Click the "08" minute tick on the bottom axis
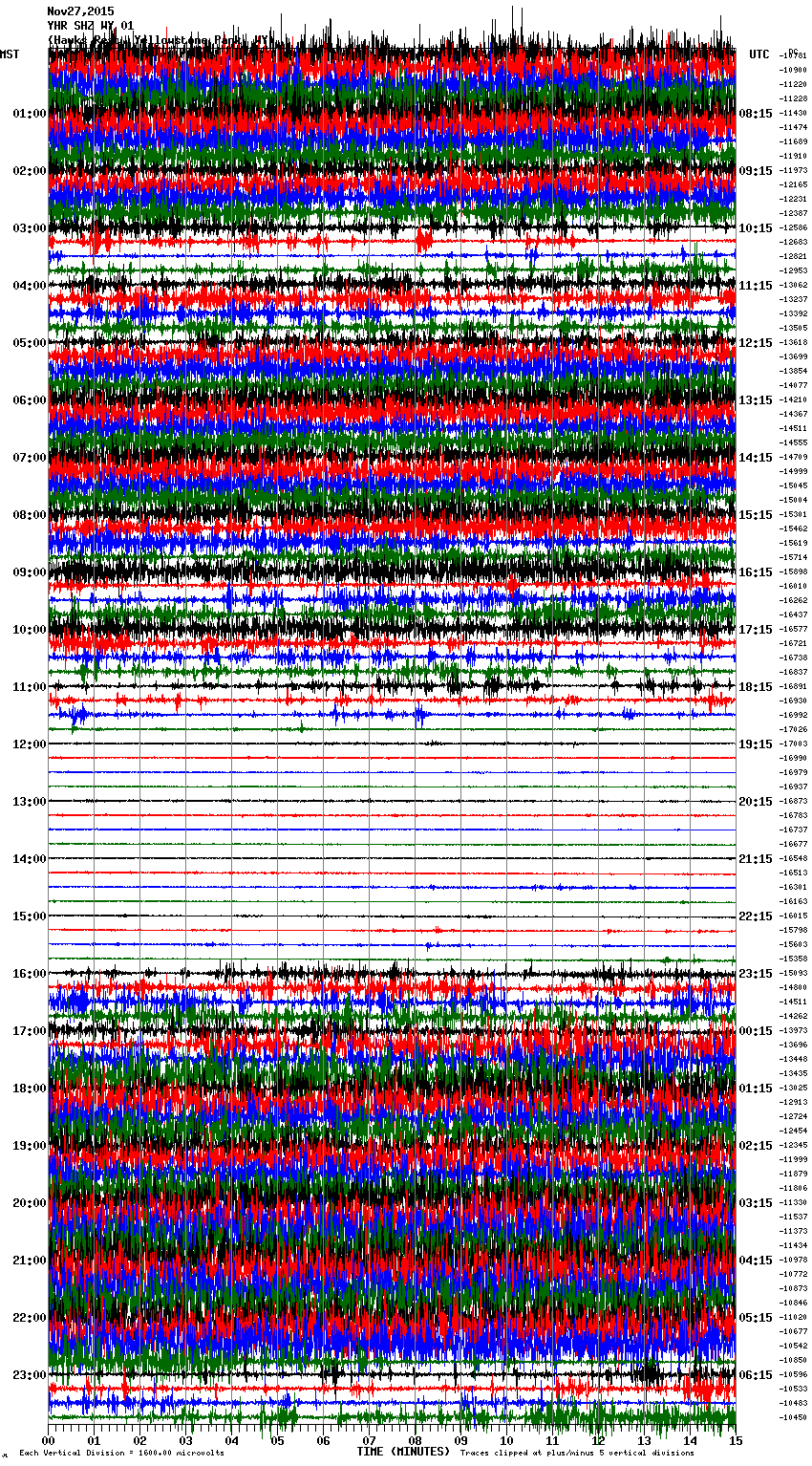Image resolution: width=812 pixels, height=1466 pixels. pyautogui.click(x=415, y=1441)
